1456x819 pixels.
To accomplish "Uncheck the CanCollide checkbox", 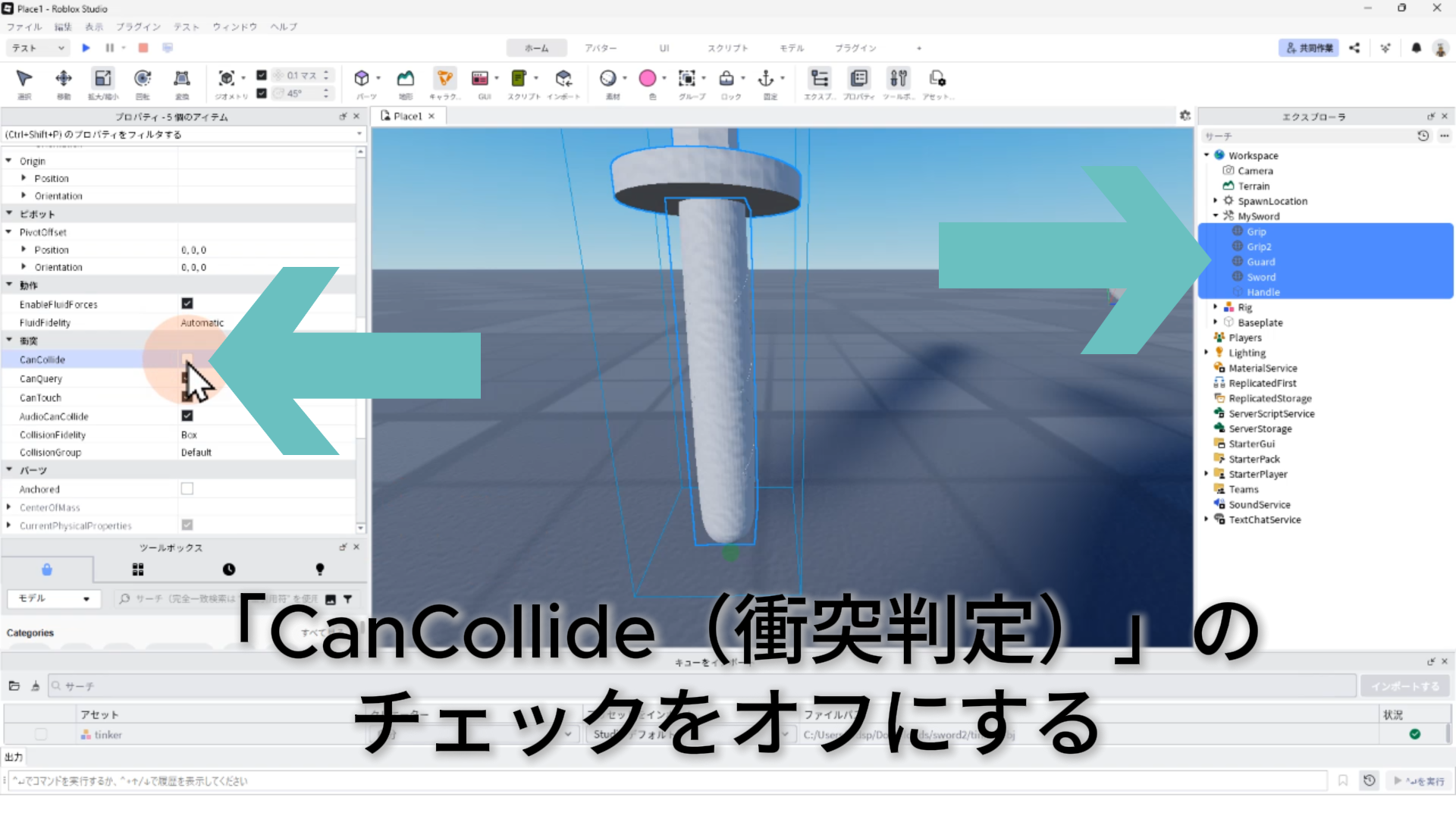I will click(x=187, y=359).
